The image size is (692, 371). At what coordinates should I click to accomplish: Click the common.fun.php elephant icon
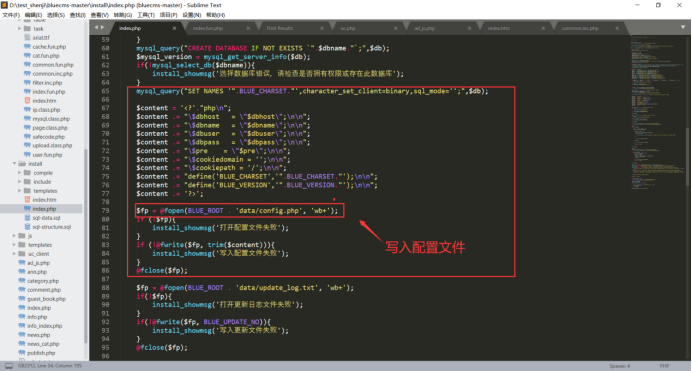click(x=27, y=65)
